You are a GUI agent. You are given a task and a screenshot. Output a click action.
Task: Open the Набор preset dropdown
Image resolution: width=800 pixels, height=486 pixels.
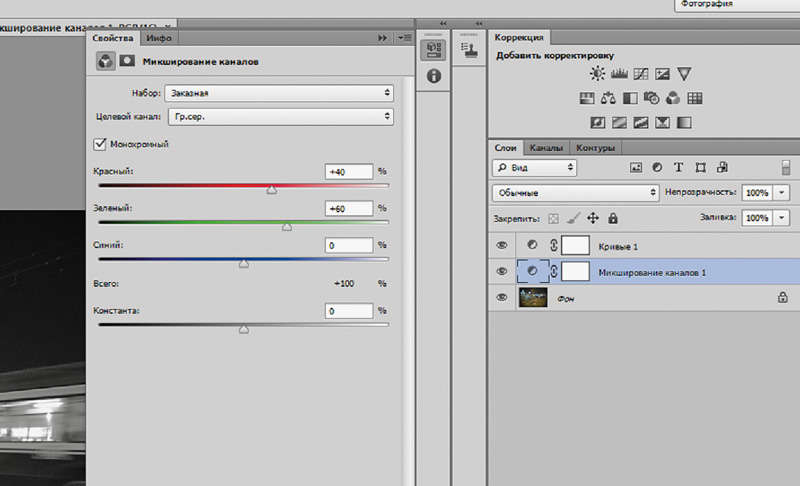click(280, 92)
